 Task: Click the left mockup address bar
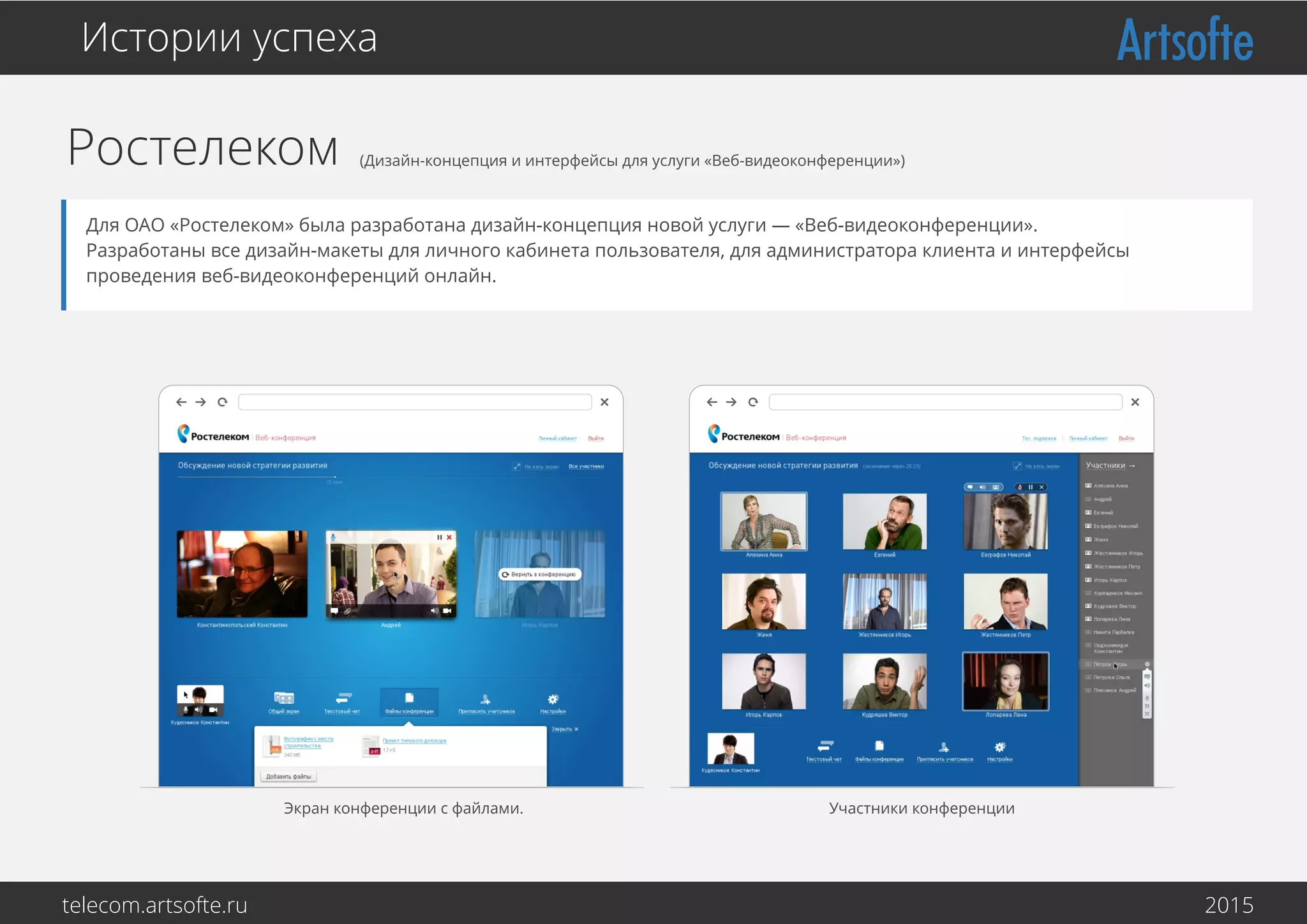tap(415, 402)
